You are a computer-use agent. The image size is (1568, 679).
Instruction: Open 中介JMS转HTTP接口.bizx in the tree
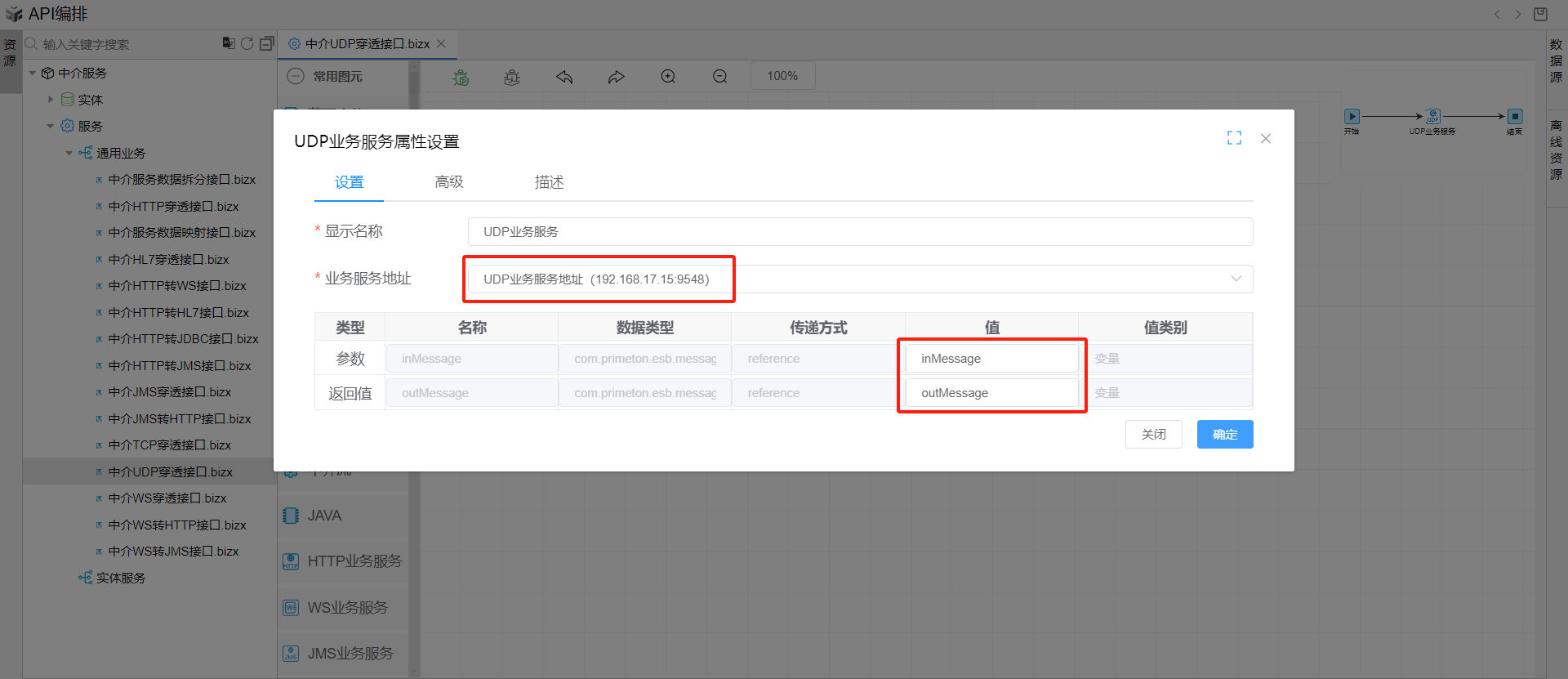click(x=180, y=418)
